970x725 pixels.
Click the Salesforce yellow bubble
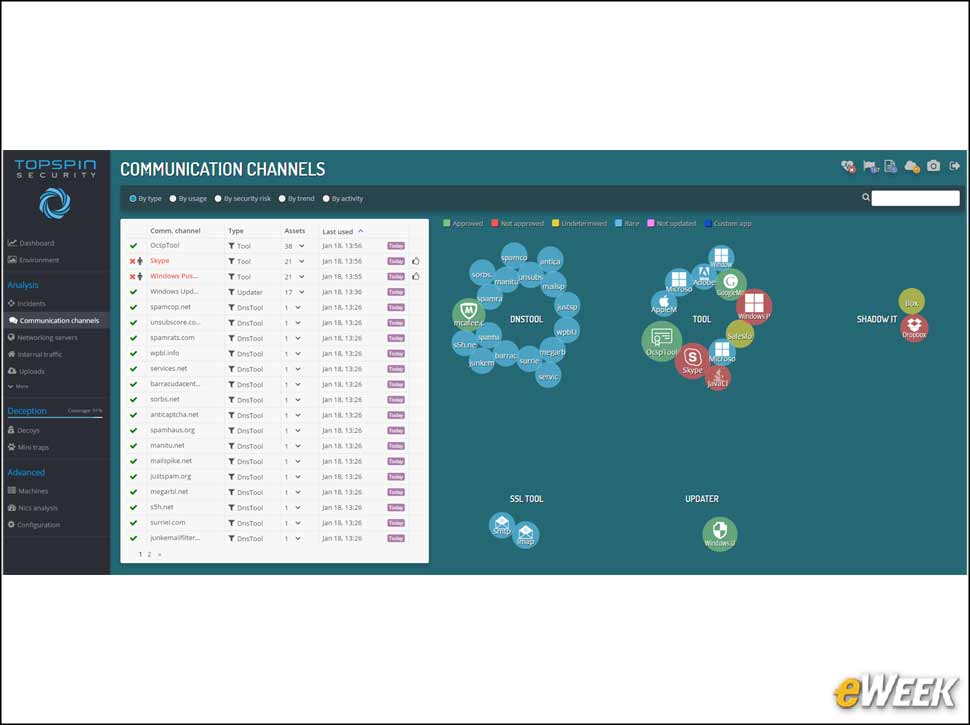tap(739, 334)
